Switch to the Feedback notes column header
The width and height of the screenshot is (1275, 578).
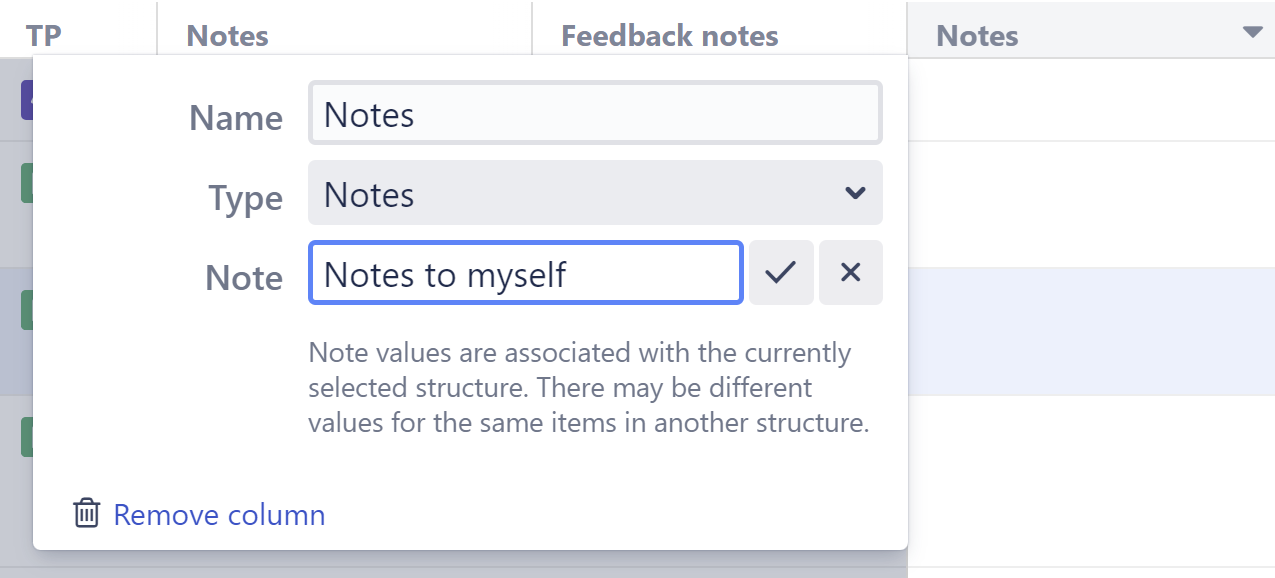(670, 35)
